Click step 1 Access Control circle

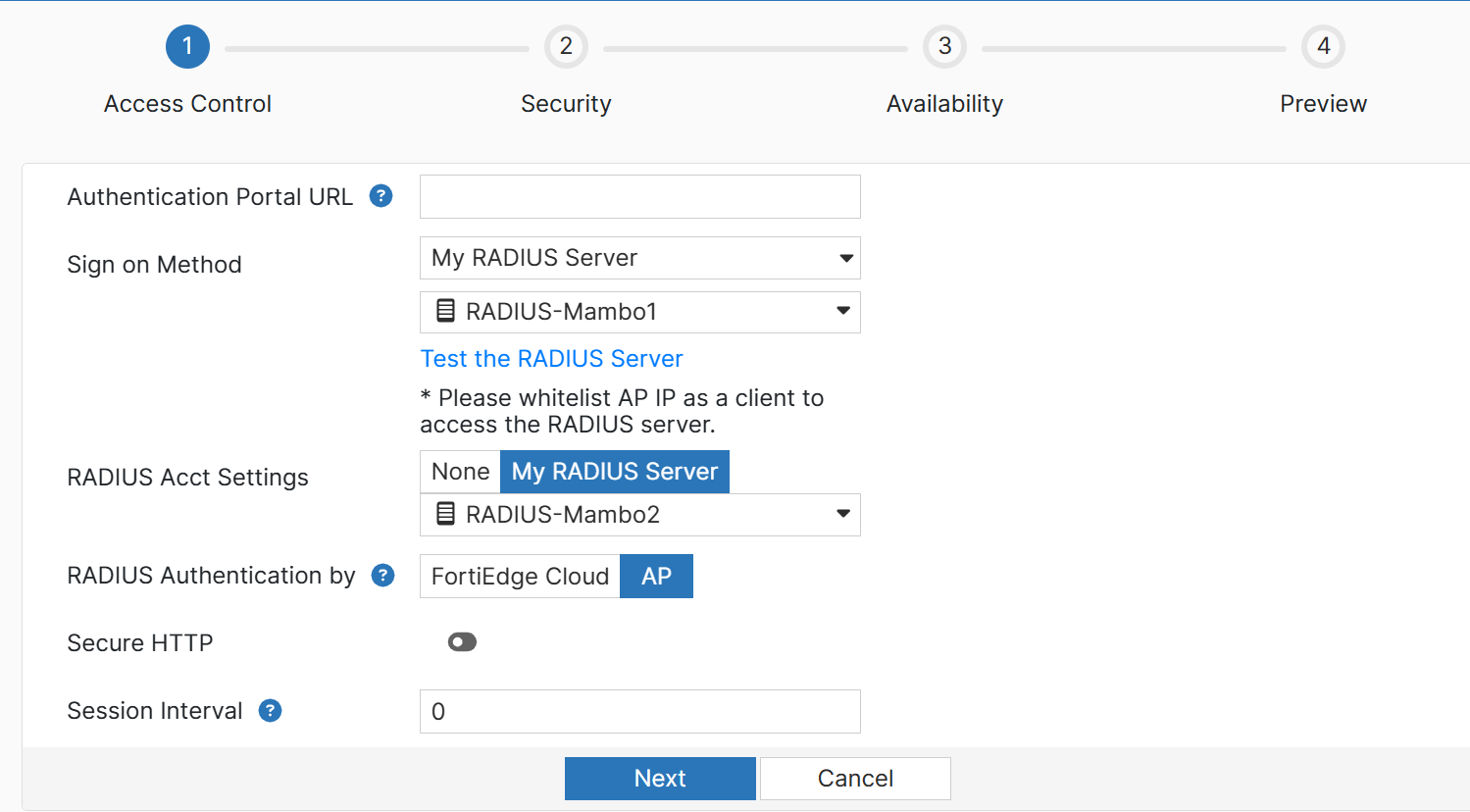point(187,47)
